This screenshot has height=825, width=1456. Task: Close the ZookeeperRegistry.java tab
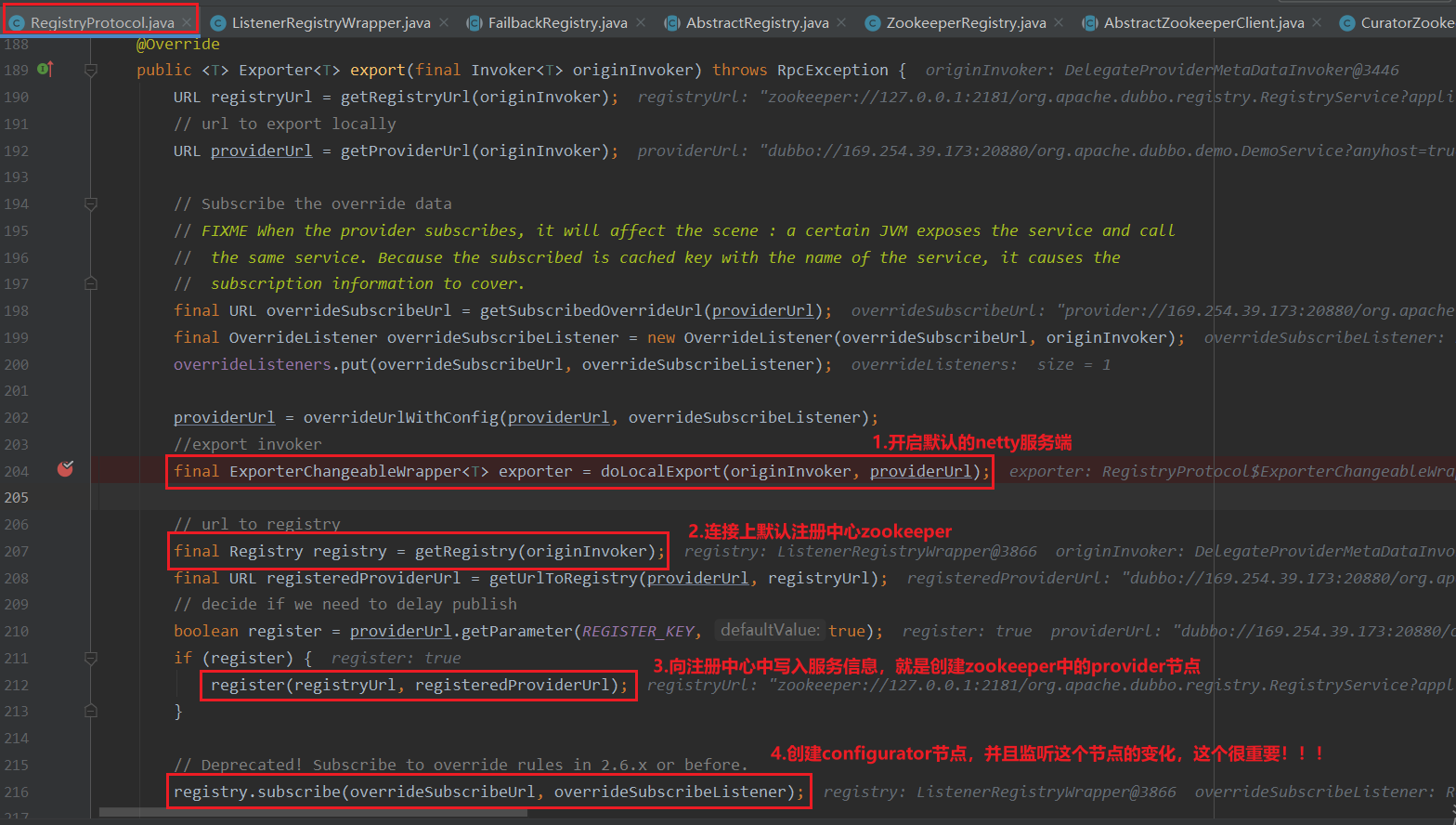tap(1059, 22)
